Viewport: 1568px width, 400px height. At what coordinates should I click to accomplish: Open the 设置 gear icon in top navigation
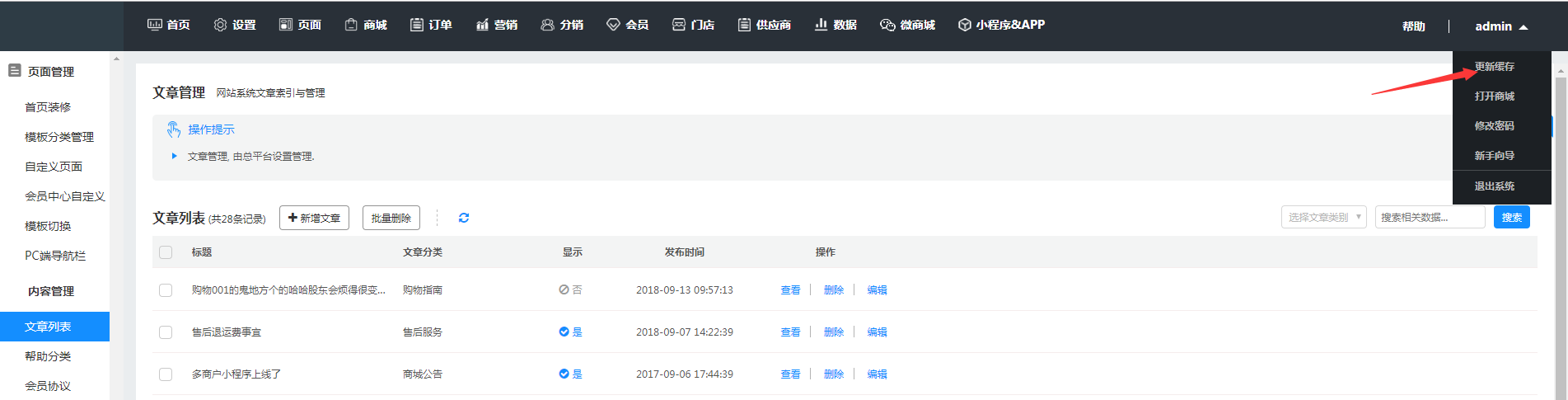(220, 25)
